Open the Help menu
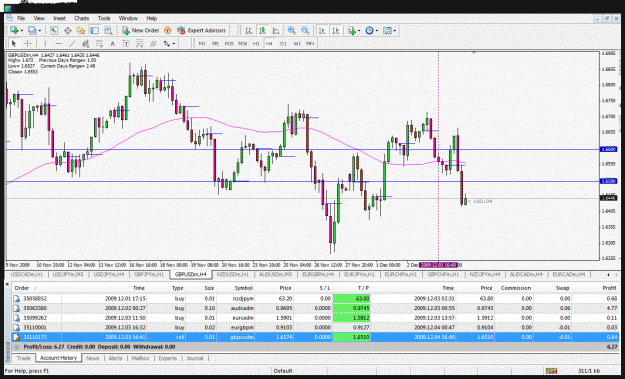 tap(151, 18)
